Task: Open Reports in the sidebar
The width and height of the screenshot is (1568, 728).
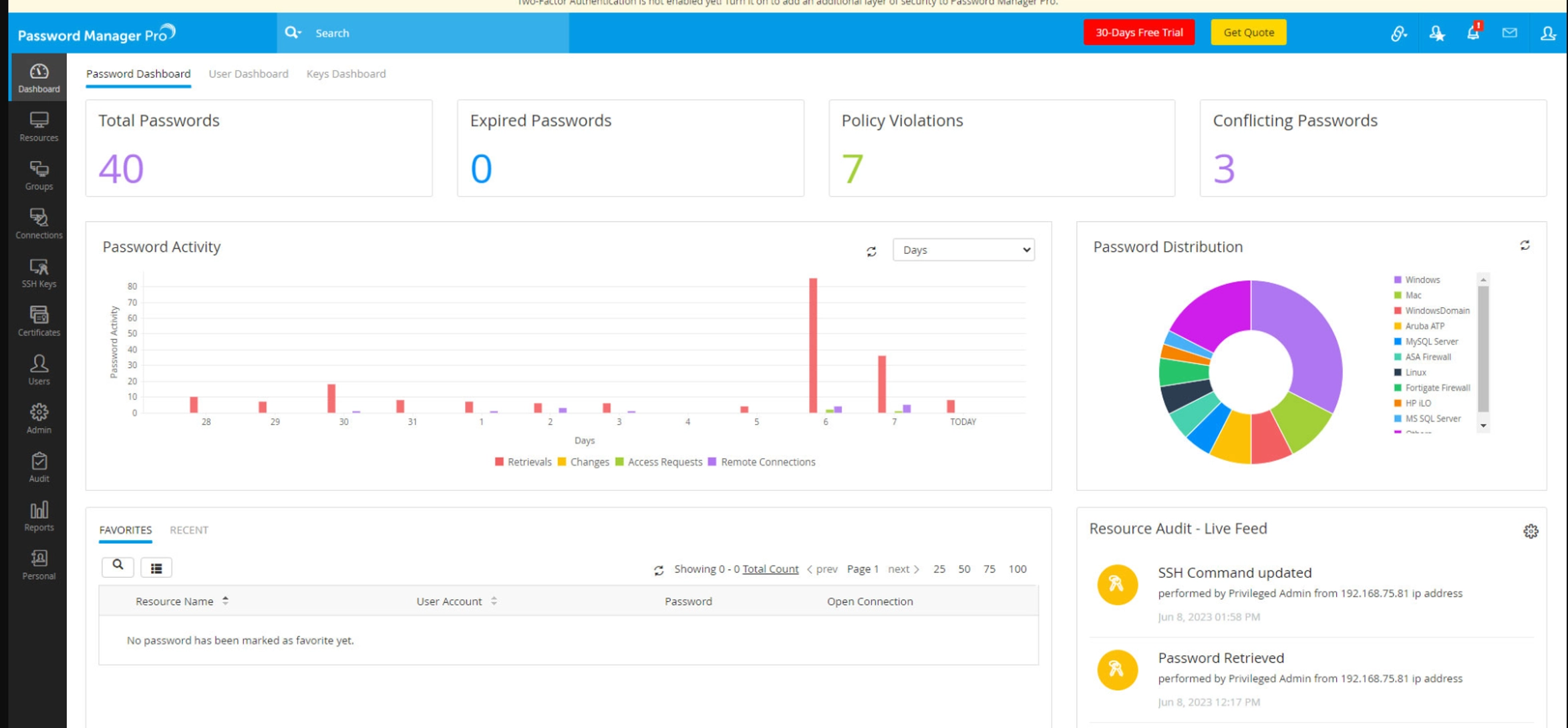Action: (39, 516)
